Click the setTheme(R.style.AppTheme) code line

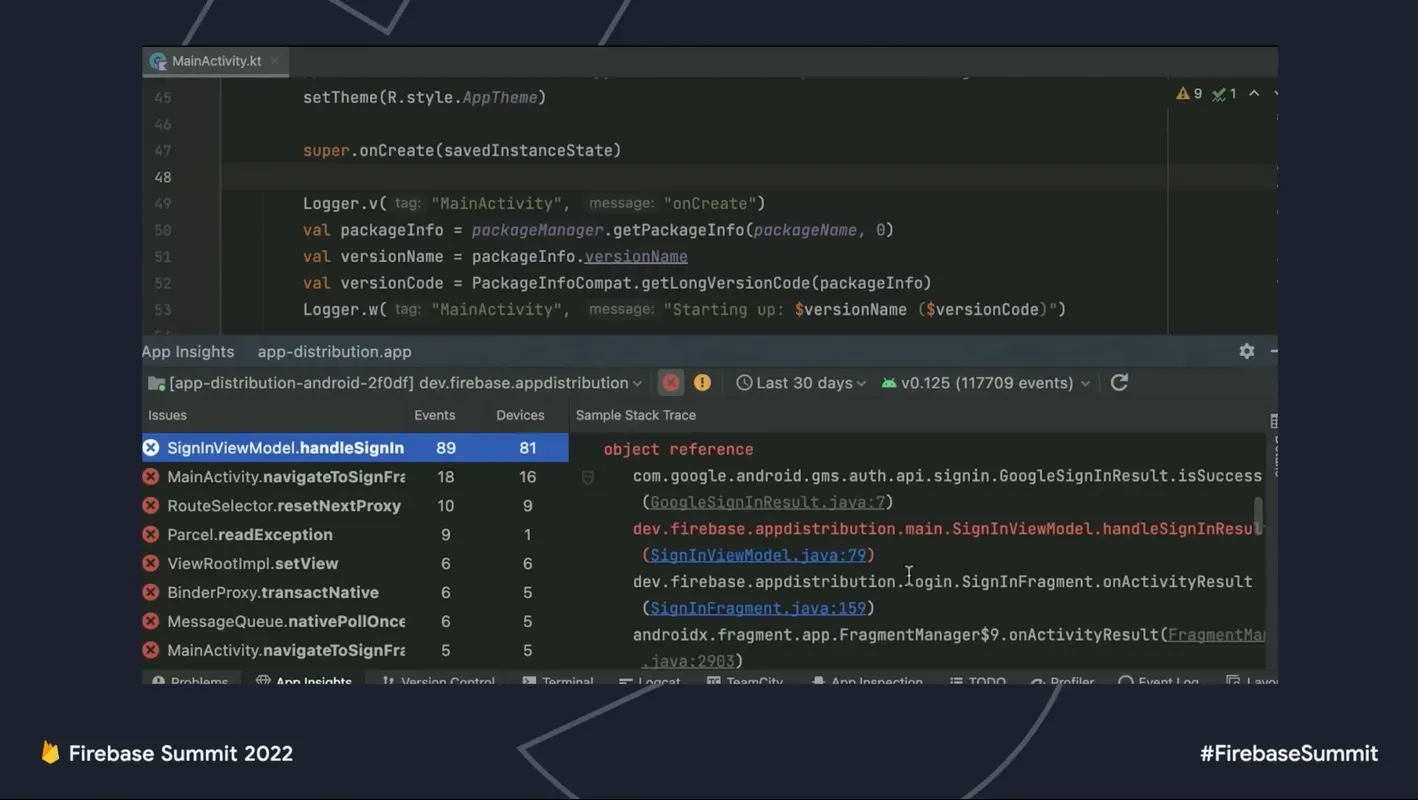425,98
